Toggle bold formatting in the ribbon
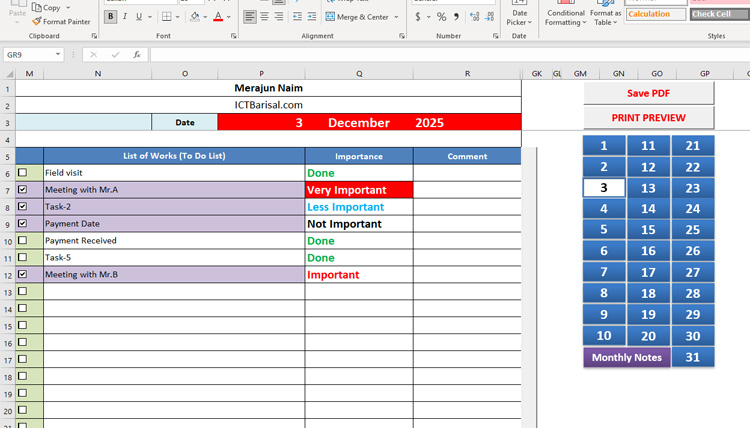 [x=110, y=17]
